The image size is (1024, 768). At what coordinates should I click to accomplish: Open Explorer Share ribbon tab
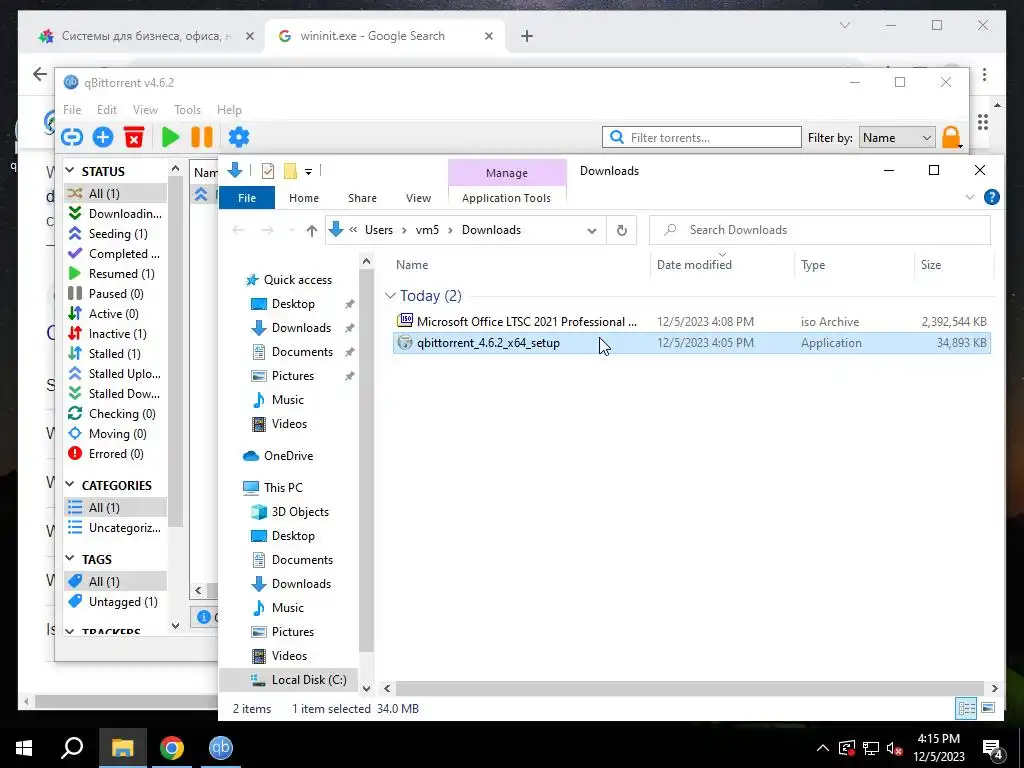(x=362, y=198)
